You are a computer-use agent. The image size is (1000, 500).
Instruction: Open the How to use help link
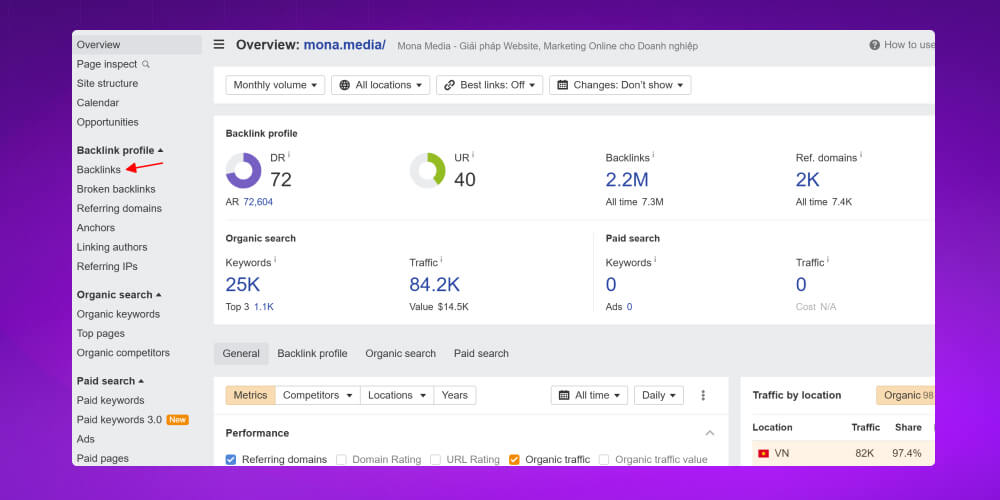(x=909, y=45)
